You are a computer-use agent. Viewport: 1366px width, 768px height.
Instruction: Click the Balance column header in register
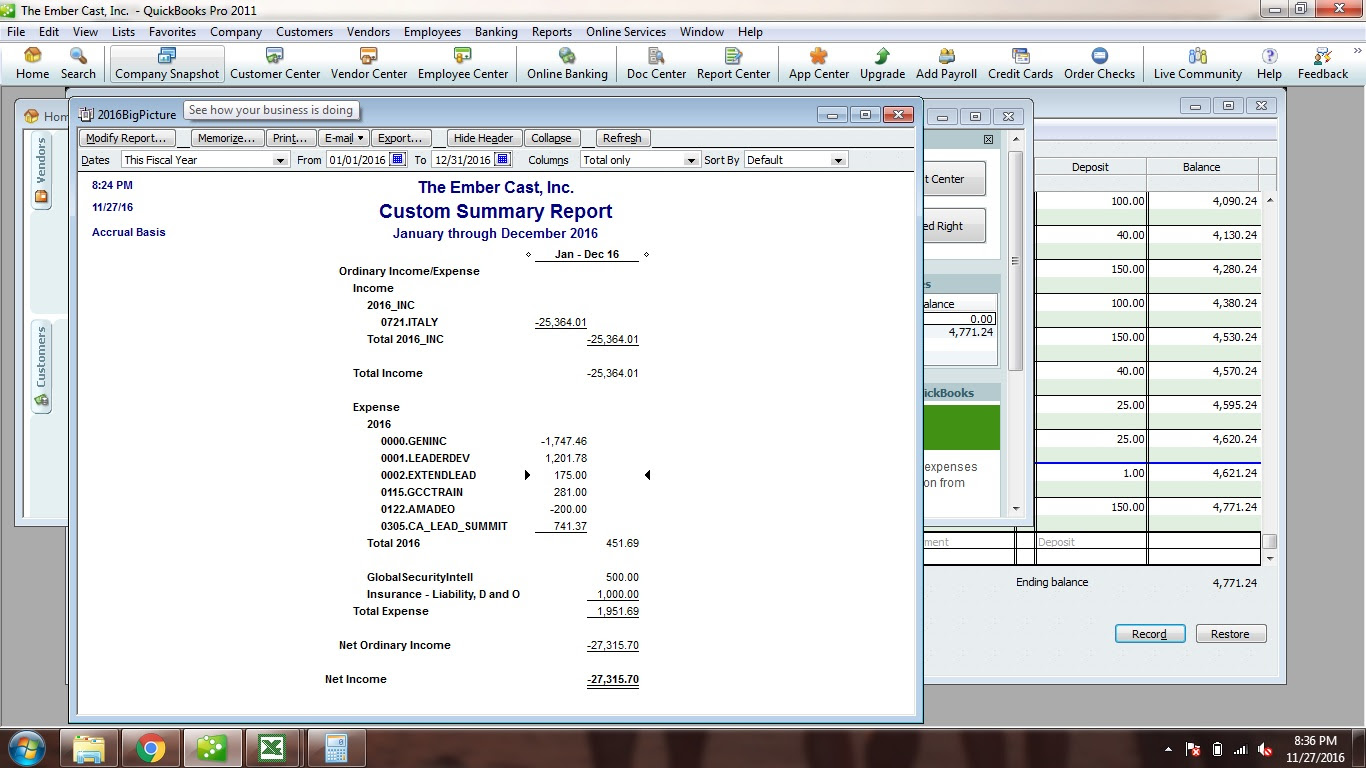pos(1201,167)
